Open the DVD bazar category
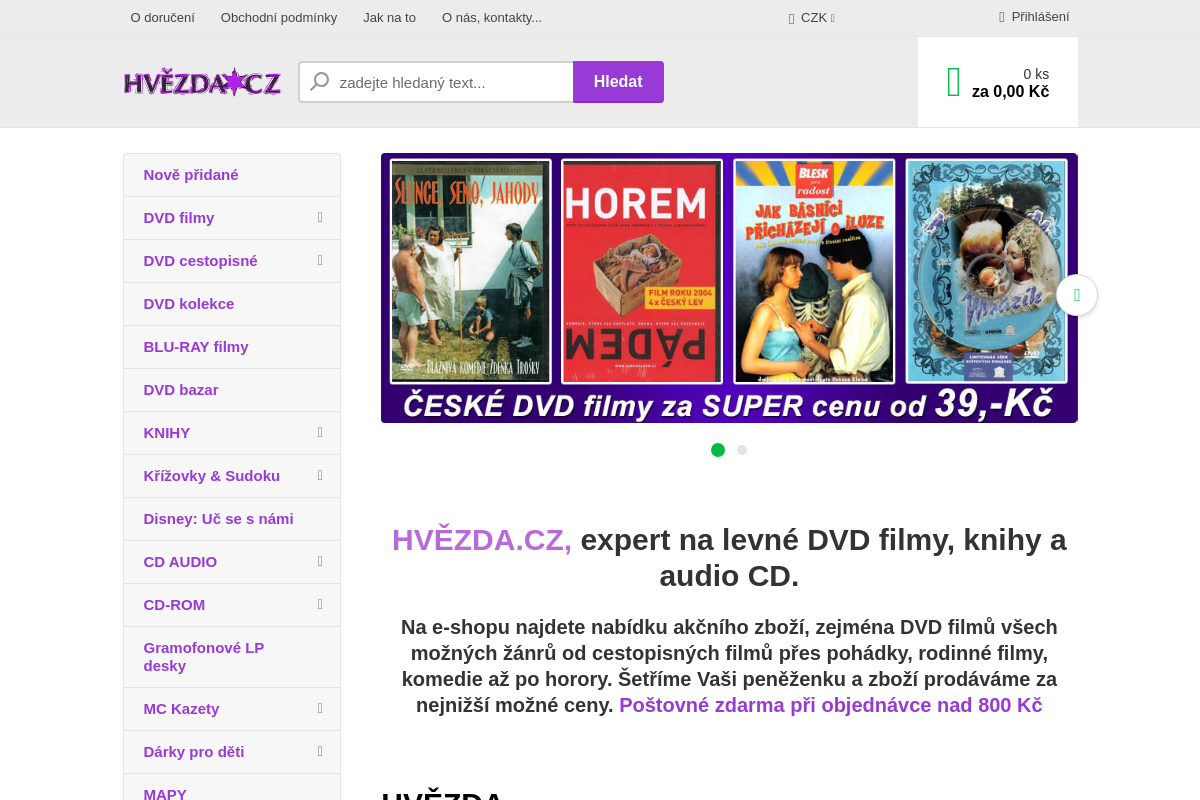 (x=232, y=390)
